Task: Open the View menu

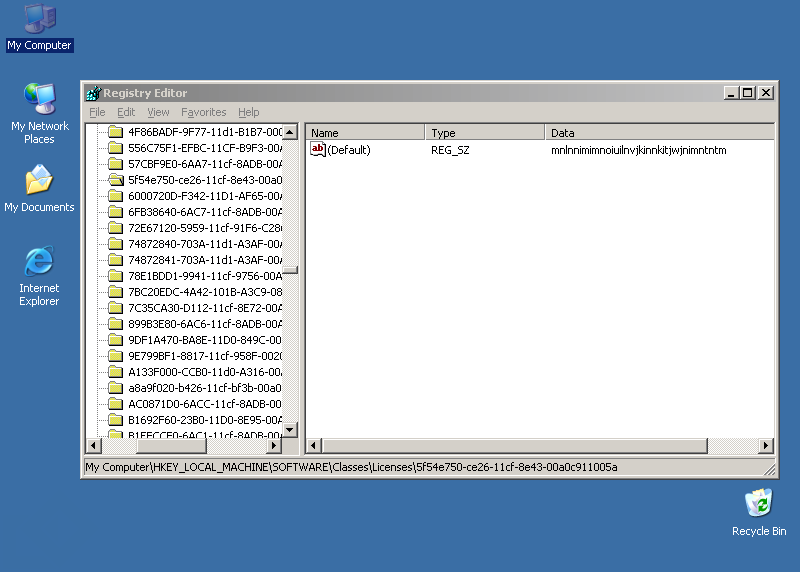Action: pos(158,112)
